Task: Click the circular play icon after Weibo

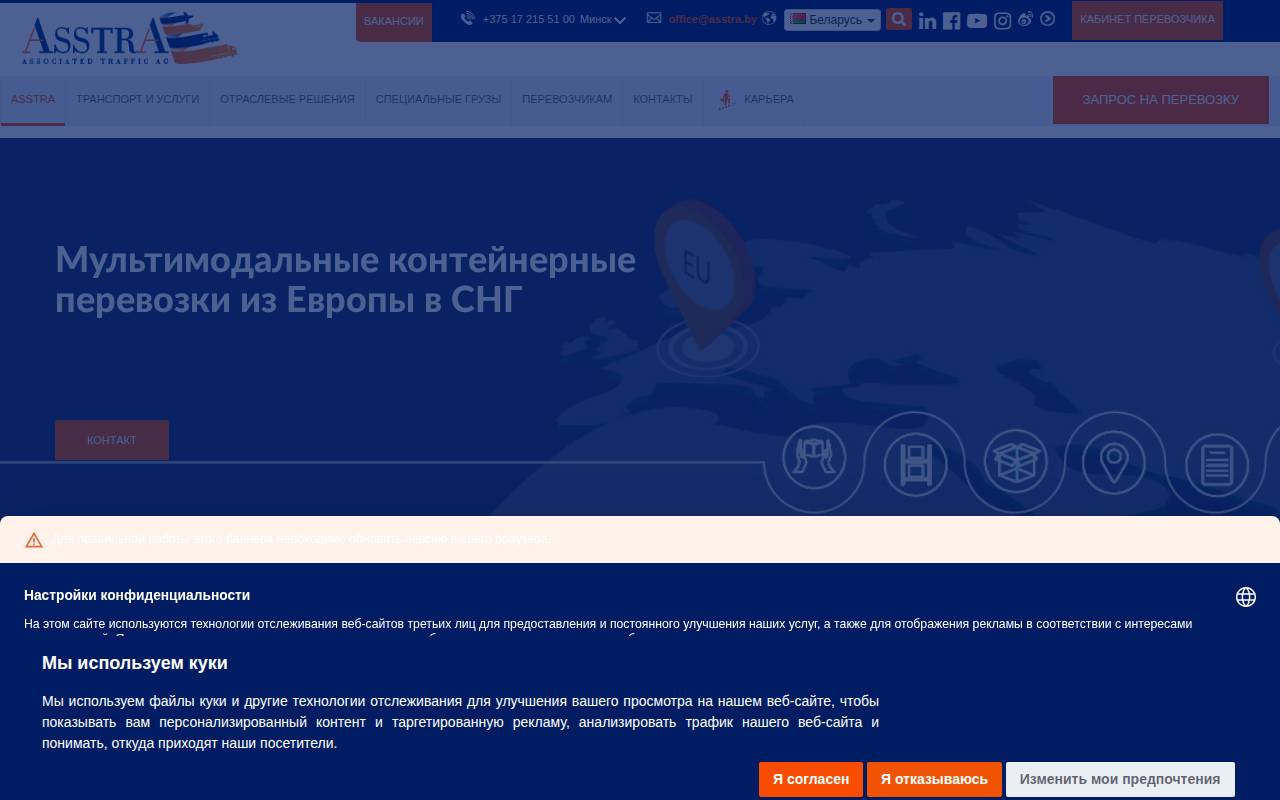Action: coord(1047,19)
